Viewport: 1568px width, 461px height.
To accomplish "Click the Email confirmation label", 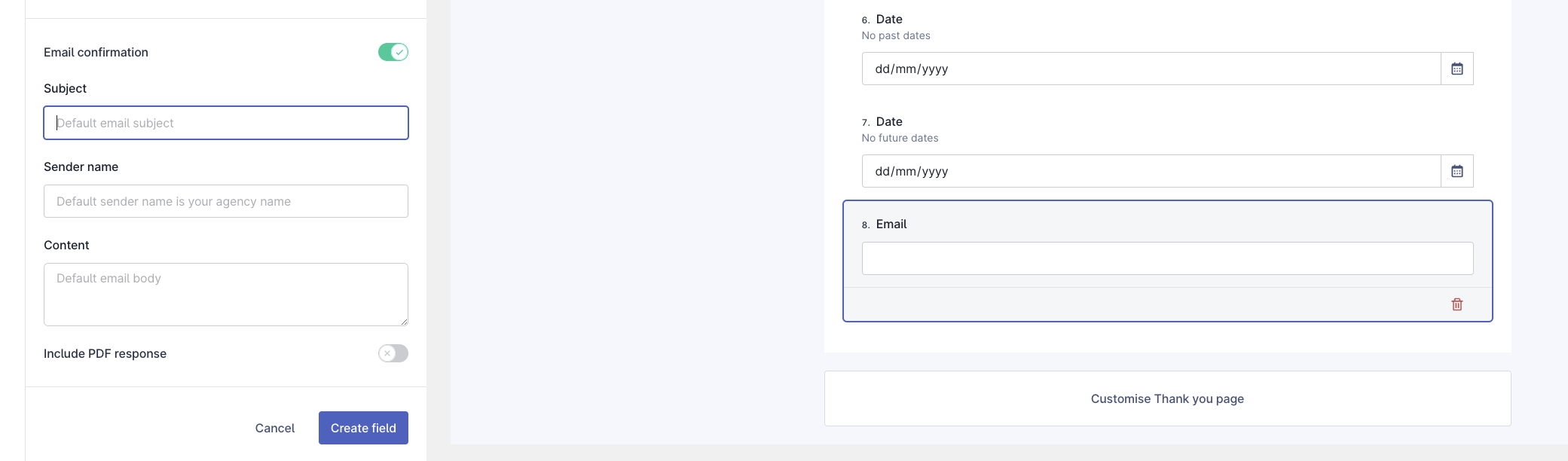I will point(96,52).
